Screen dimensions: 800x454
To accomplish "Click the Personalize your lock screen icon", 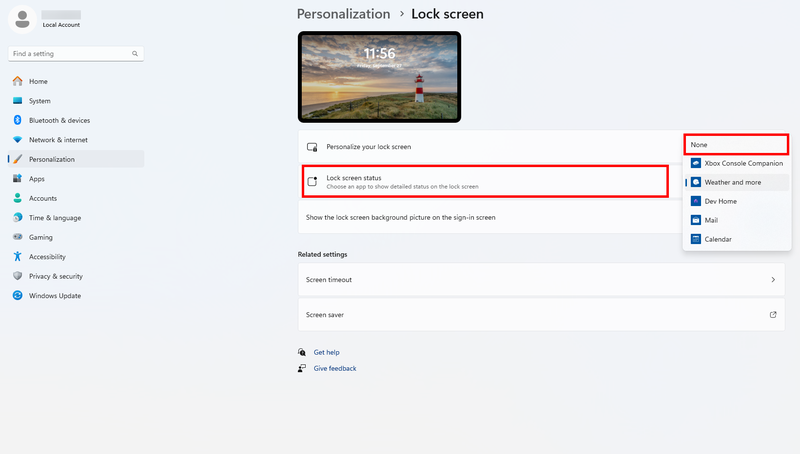I will [x=312, y=147].
